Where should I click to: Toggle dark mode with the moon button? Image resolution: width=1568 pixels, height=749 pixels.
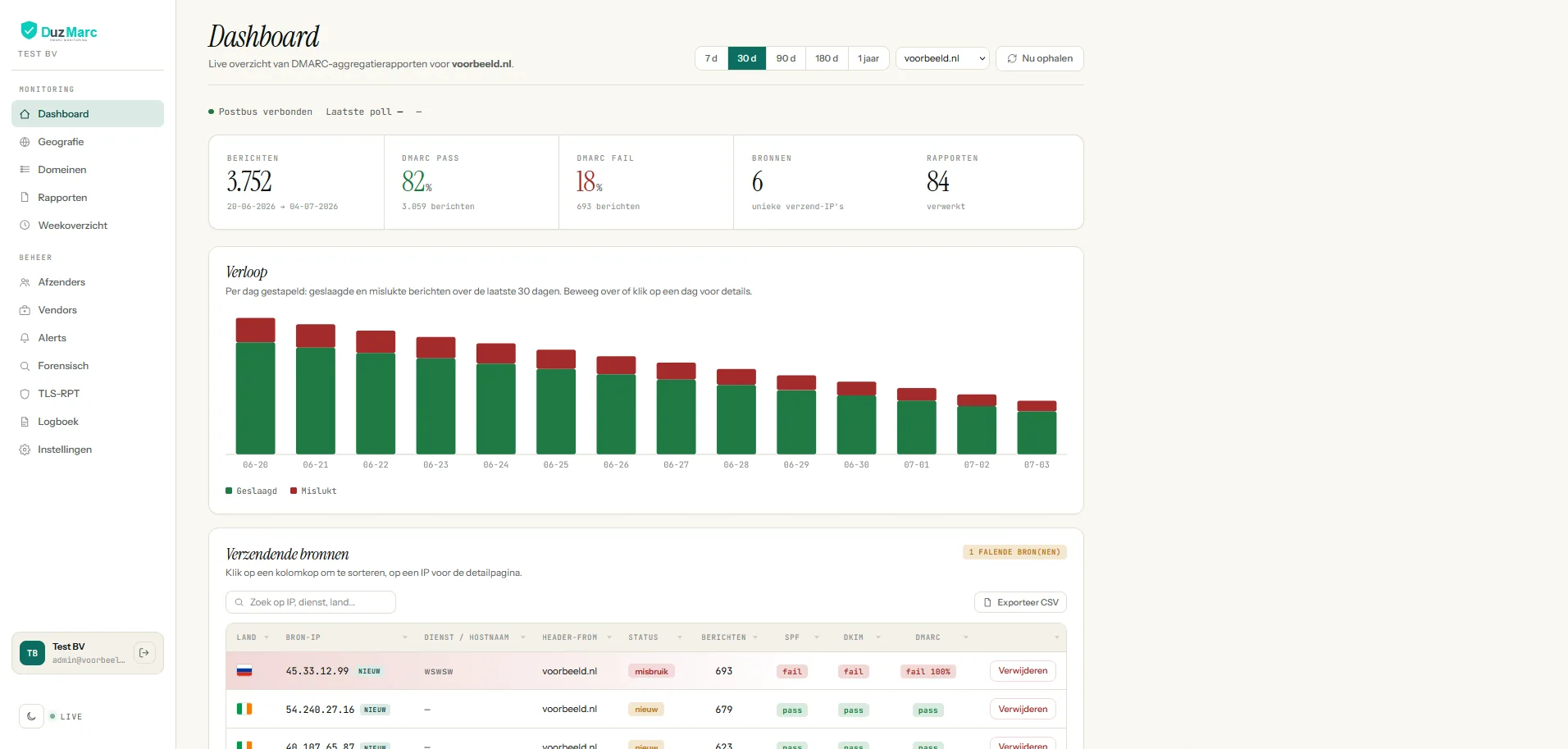pos(31,716)
